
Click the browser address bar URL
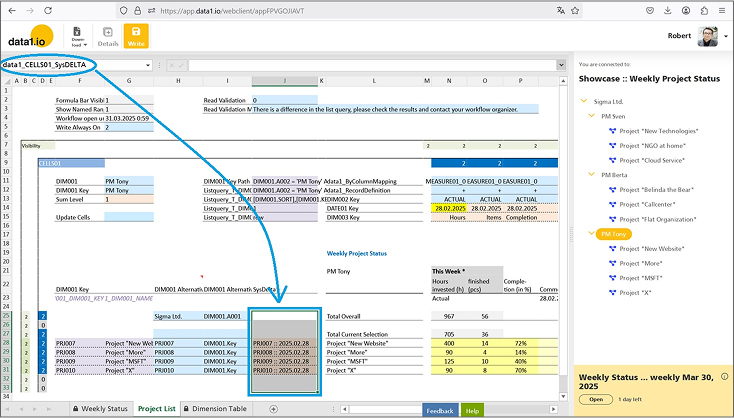232,10
